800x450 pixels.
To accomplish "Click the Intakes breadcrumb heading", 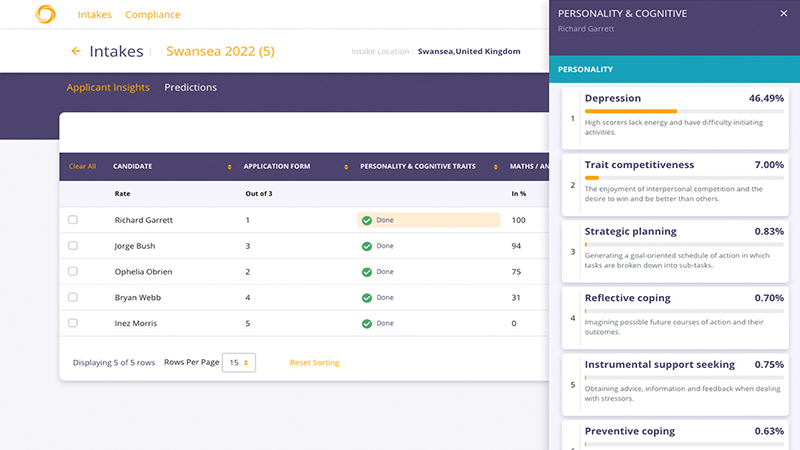I will pyautogui.click(x=116, y=51).
